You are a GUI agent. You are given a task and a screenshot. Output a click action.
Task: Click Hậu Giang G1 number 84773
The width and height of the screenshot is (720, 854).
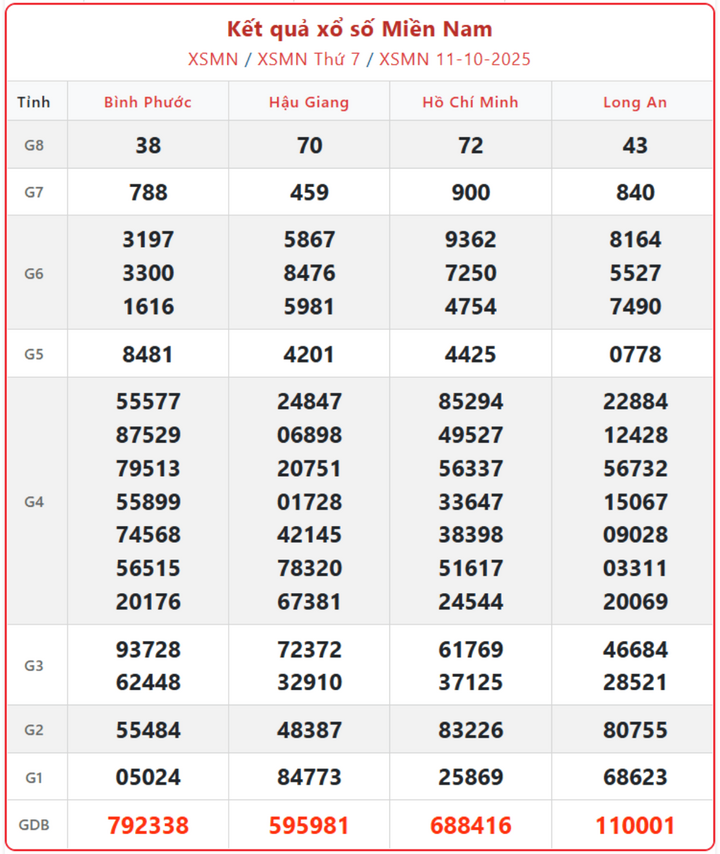[309, 777]
